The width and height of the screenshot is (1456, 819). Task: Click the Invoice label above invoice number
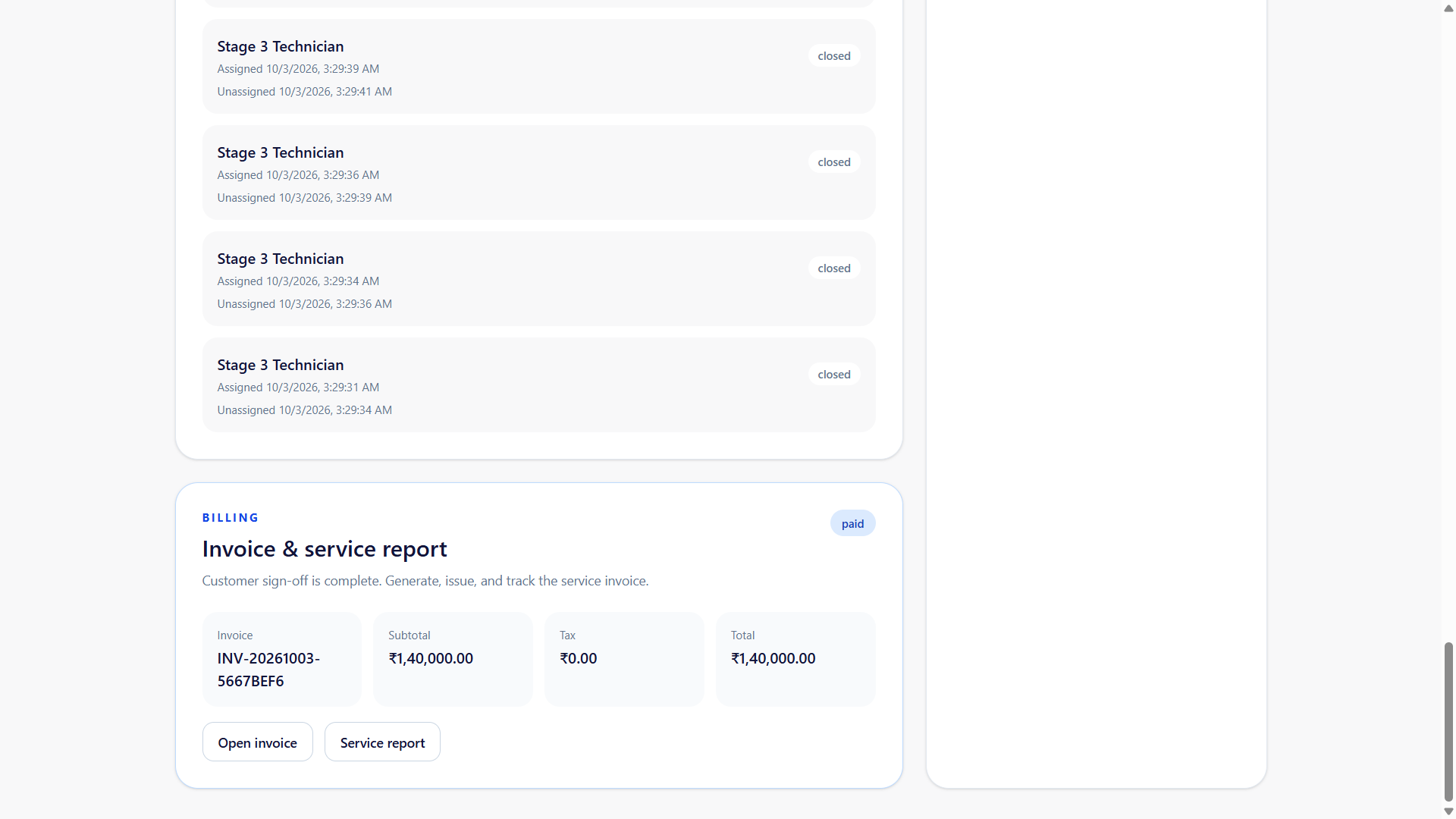coord(235,635)
